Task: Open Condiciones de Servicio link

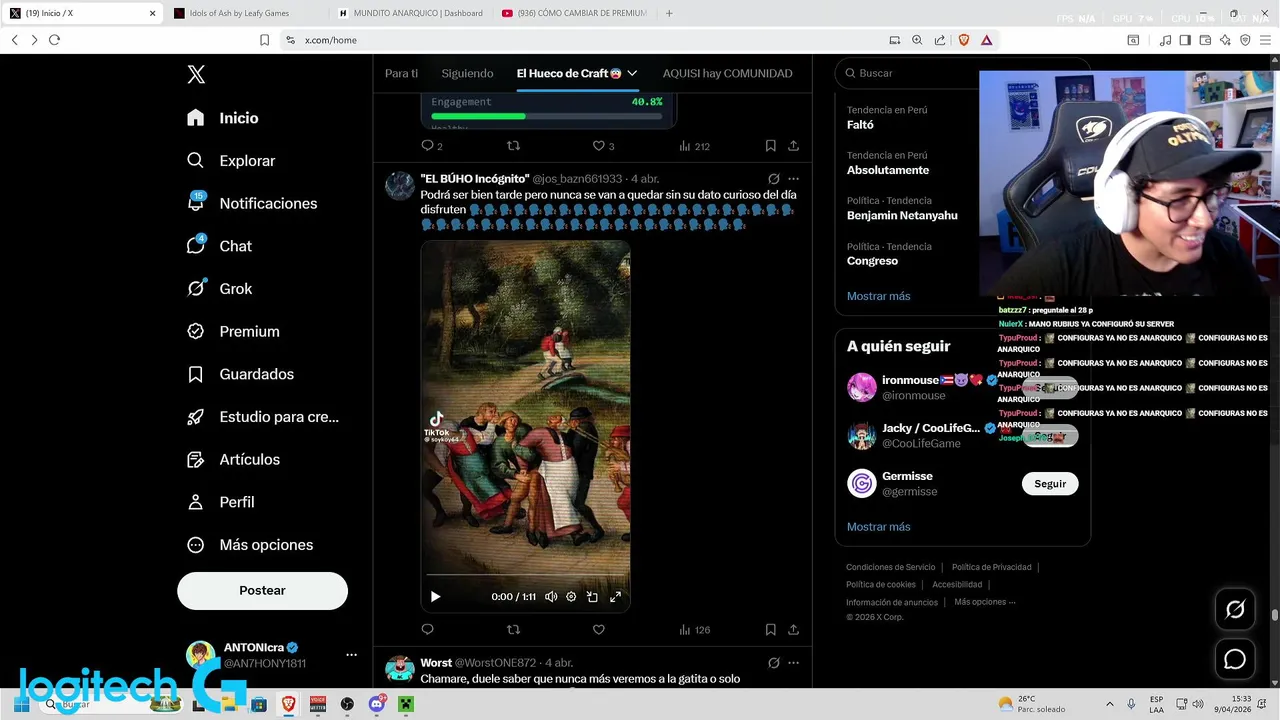Action: (x=890, y=567)
